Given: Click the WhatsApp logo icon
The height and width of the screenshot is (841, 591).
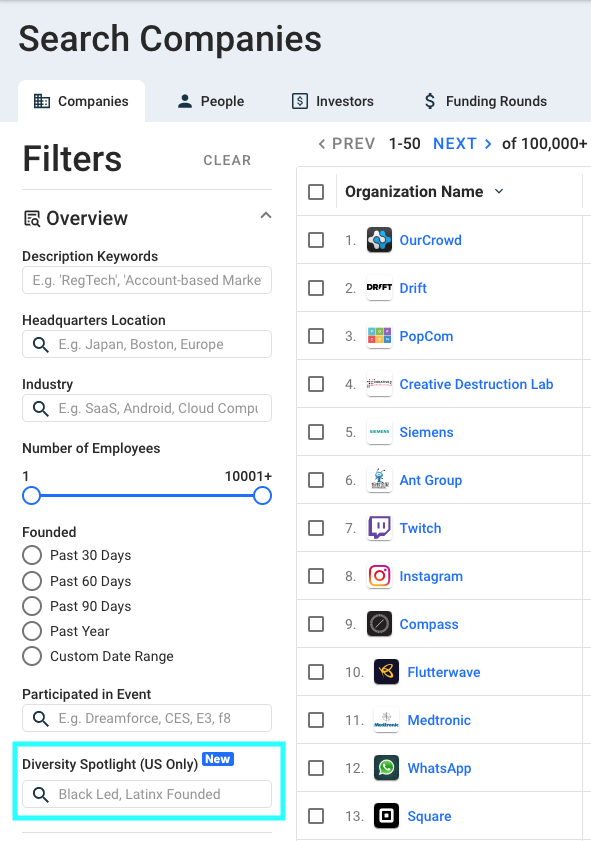Looking at the screenshot, I should click(386, 768).
